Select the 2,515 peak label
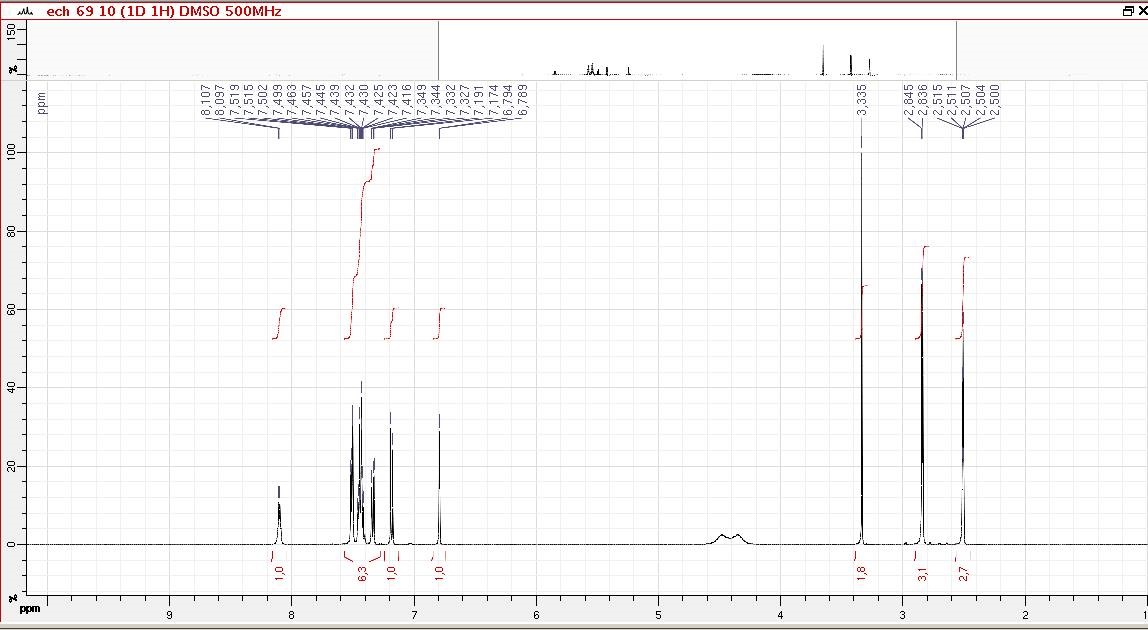The image size is (1148, 630). click(x=937, y=100)
